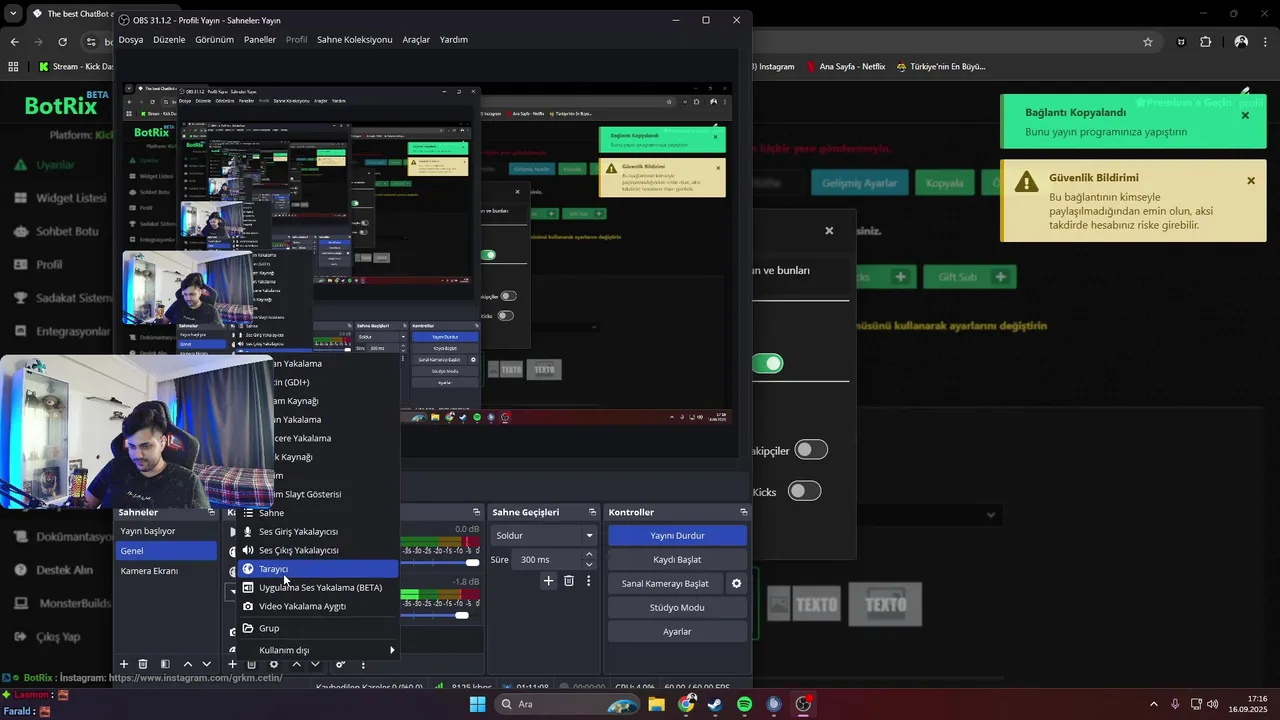Click Sanal Kamerayı Başlat button
Screen dimensions: 1280x720
coord(665,583)
